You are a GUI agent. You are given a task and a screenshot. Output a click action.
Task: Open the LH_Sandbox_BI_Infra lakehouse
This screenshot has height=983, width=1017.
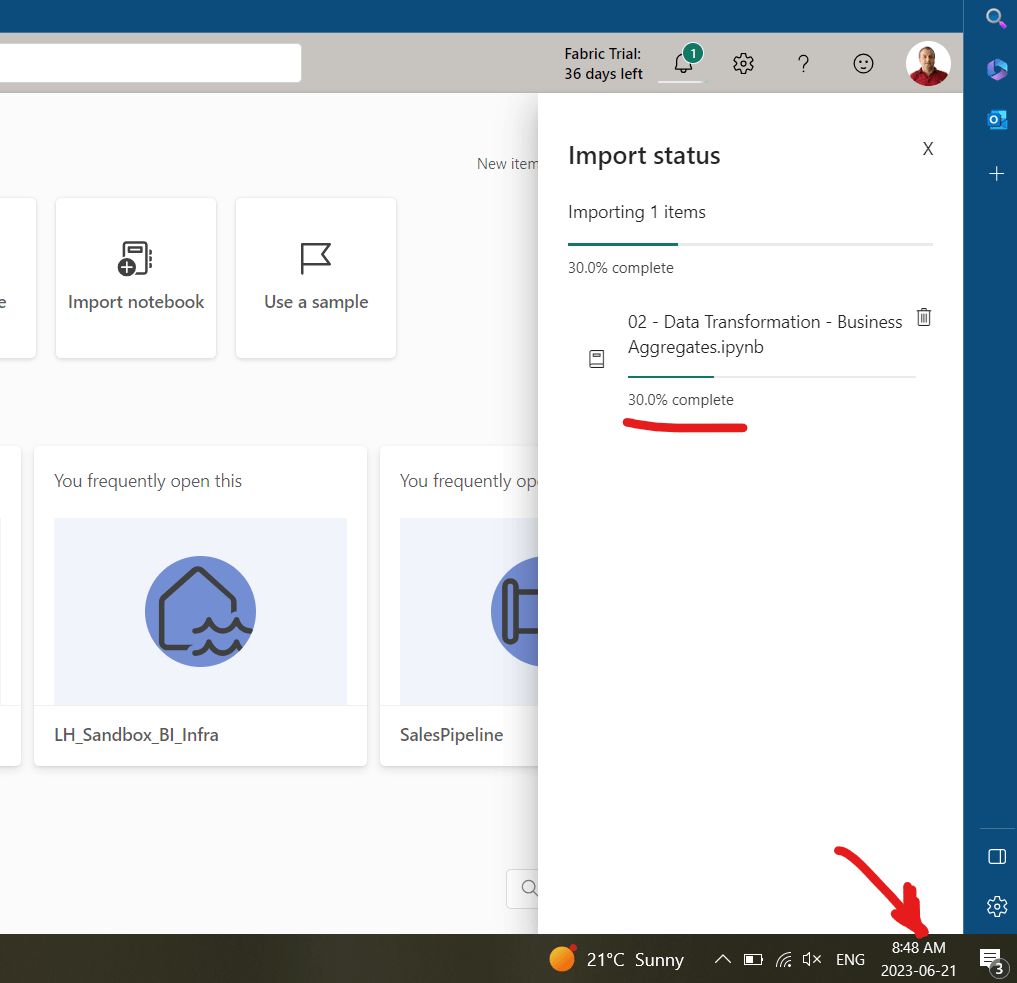(200, 610)
